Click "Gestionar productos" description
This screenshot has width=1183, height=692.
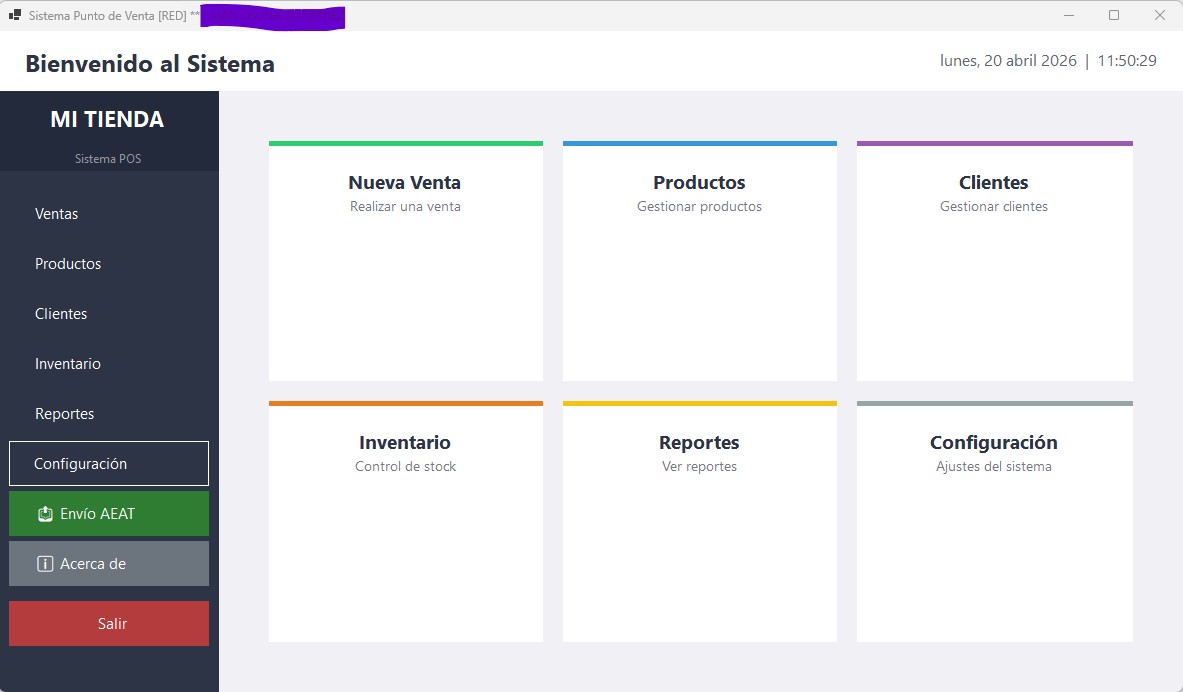(699, 206)
